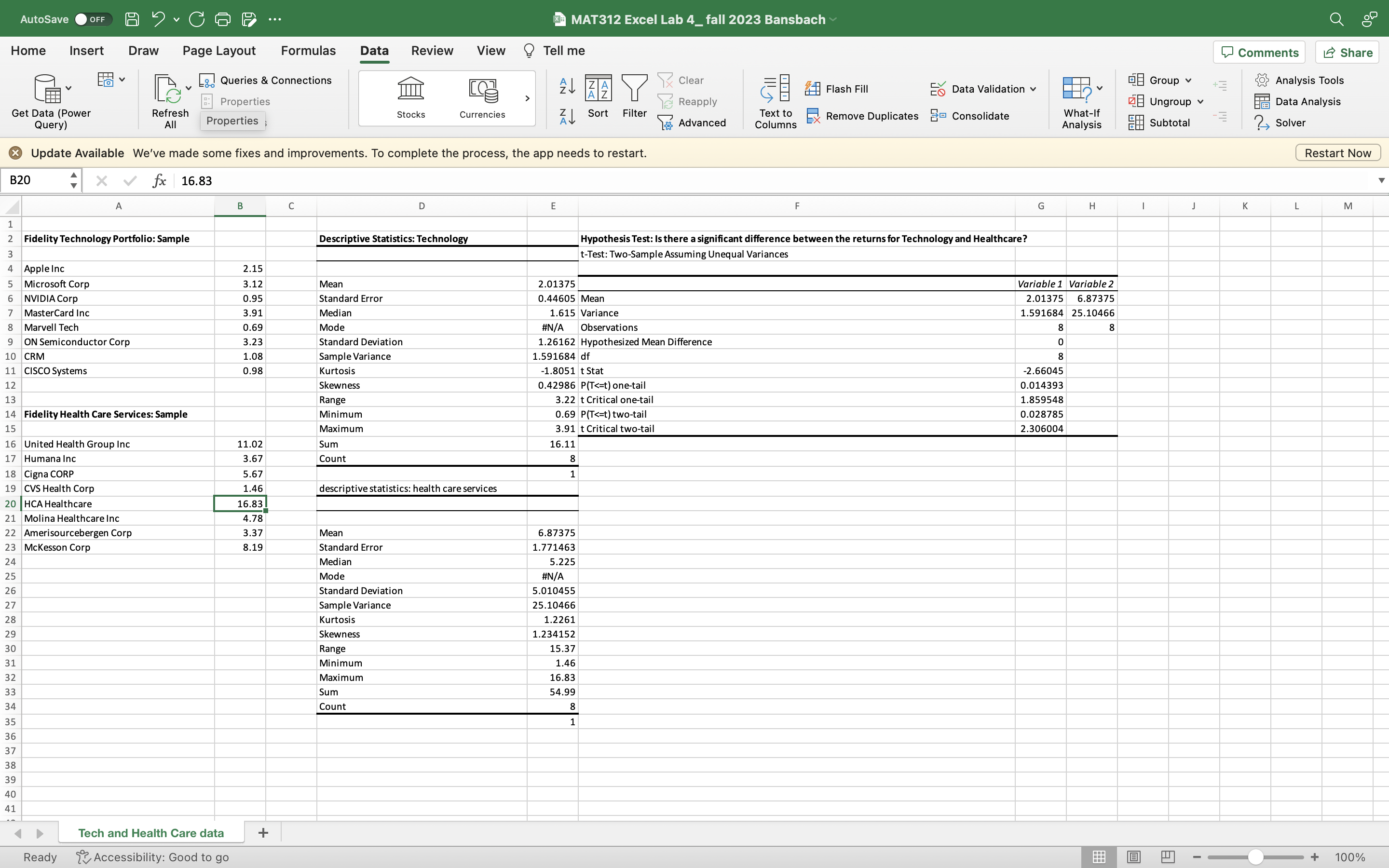
Task: Select the Tech and Health Care data sheet tab
Action: click(x=151, y=833)
